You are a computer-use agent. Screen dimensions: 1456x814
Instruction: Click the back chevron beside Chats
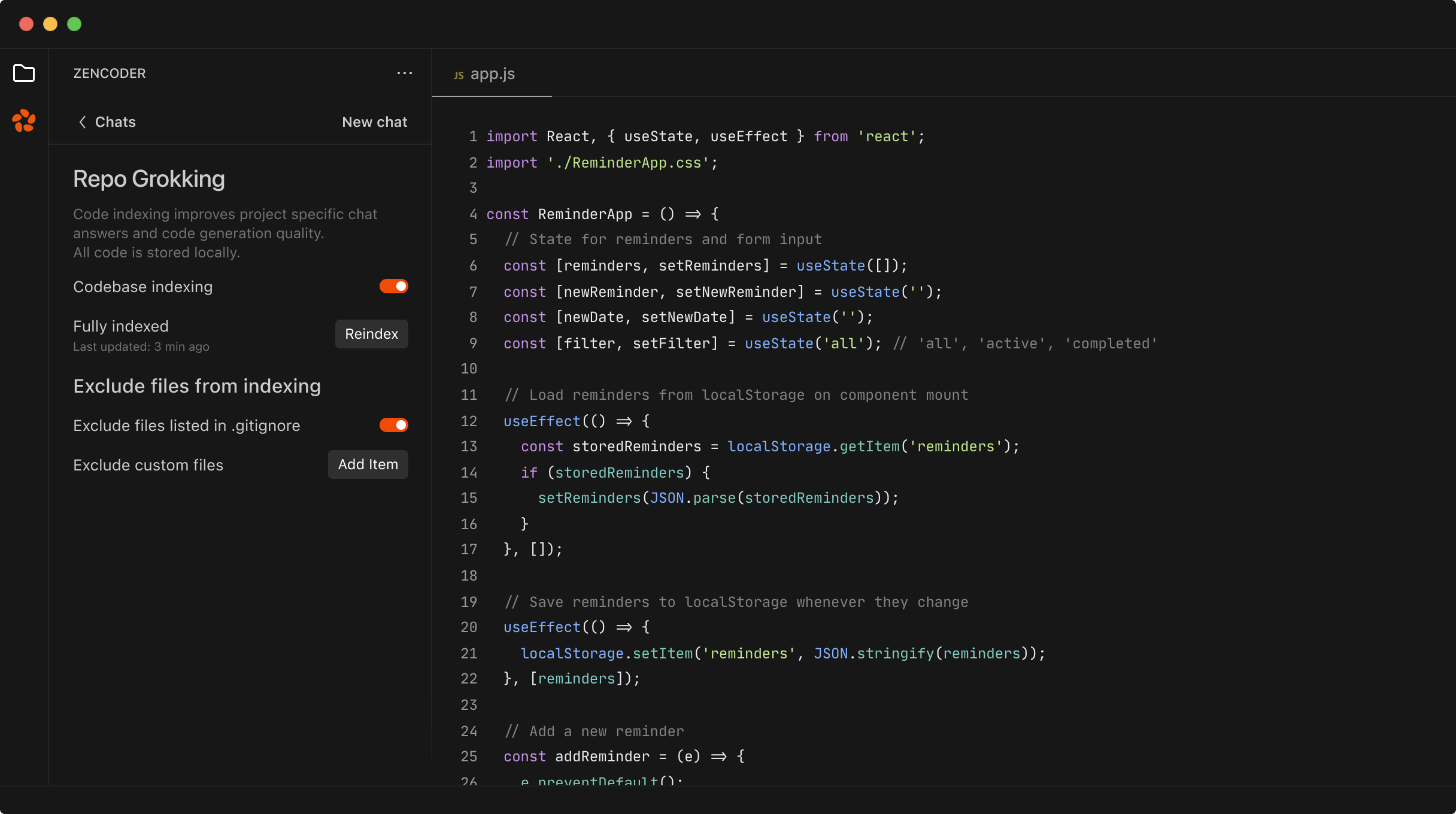click(x=83, y=122)
